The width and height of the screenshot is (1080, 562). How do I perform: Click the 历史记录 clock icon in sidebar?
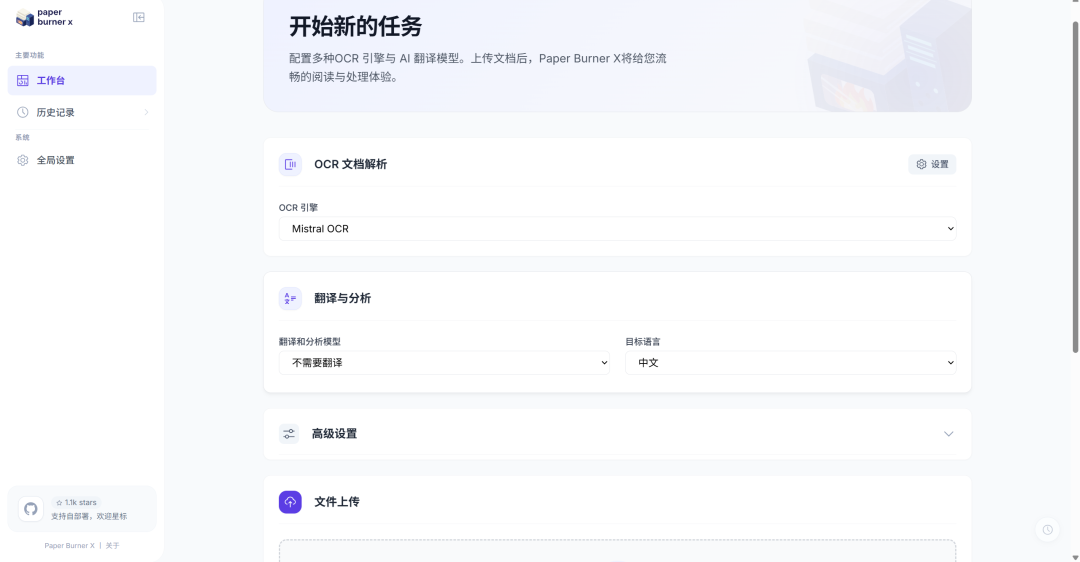(23, 112)
